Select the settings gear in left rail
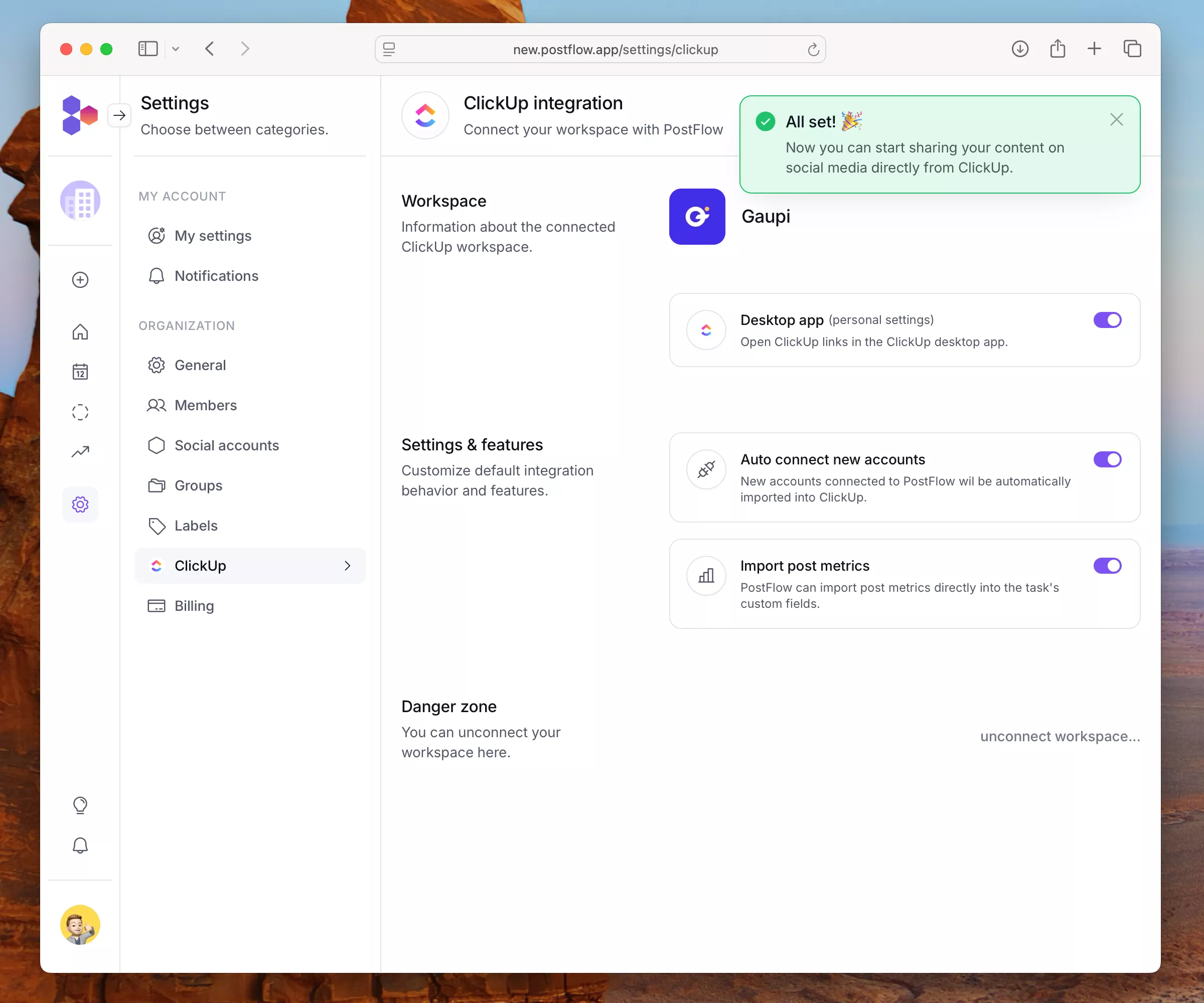Viewport: 1204px width, 1003px height. [80, 505]
